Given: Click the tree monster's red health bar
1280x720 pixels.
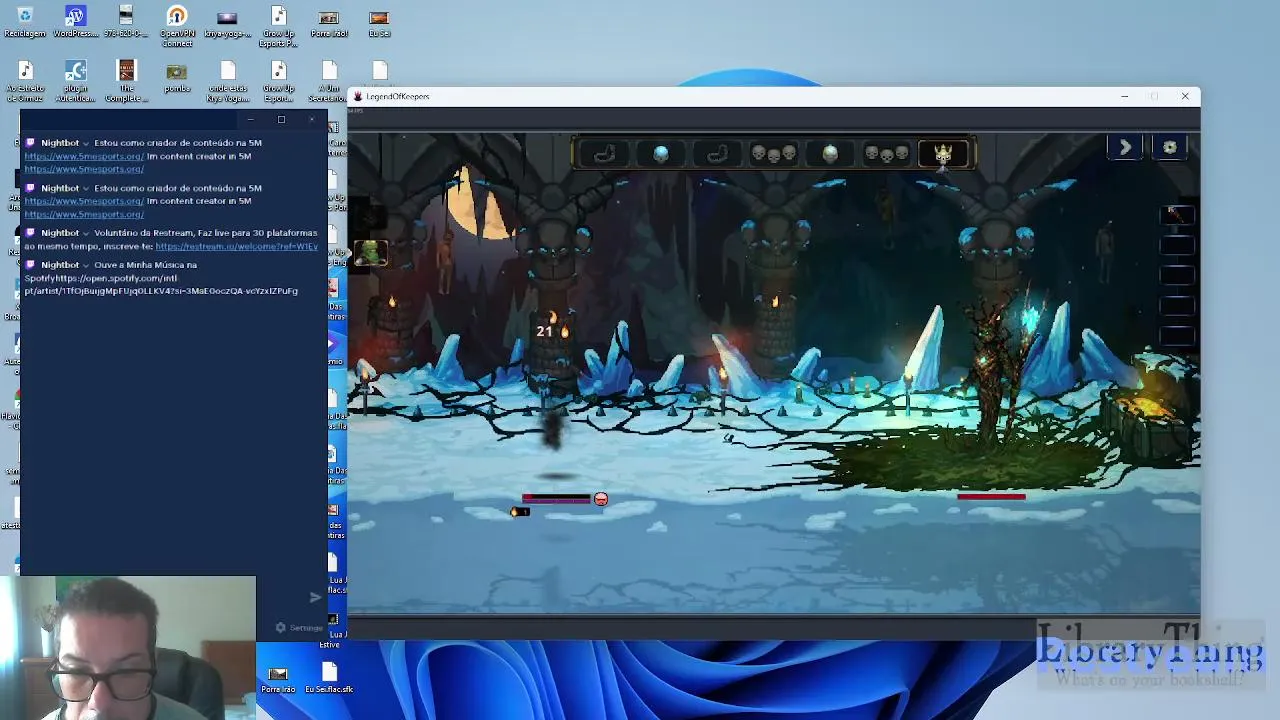Looking at the screenshot, I should 991,496.
